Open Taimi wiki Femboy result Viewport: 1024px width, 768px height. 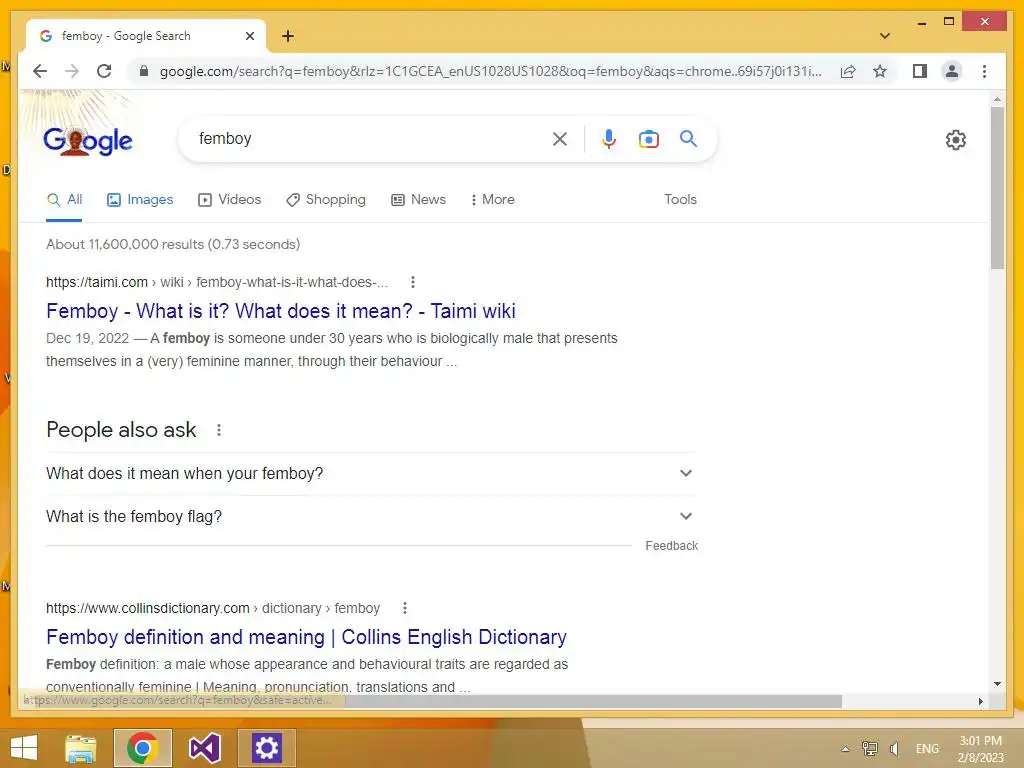pyautogui.click(x=281, y=311)
